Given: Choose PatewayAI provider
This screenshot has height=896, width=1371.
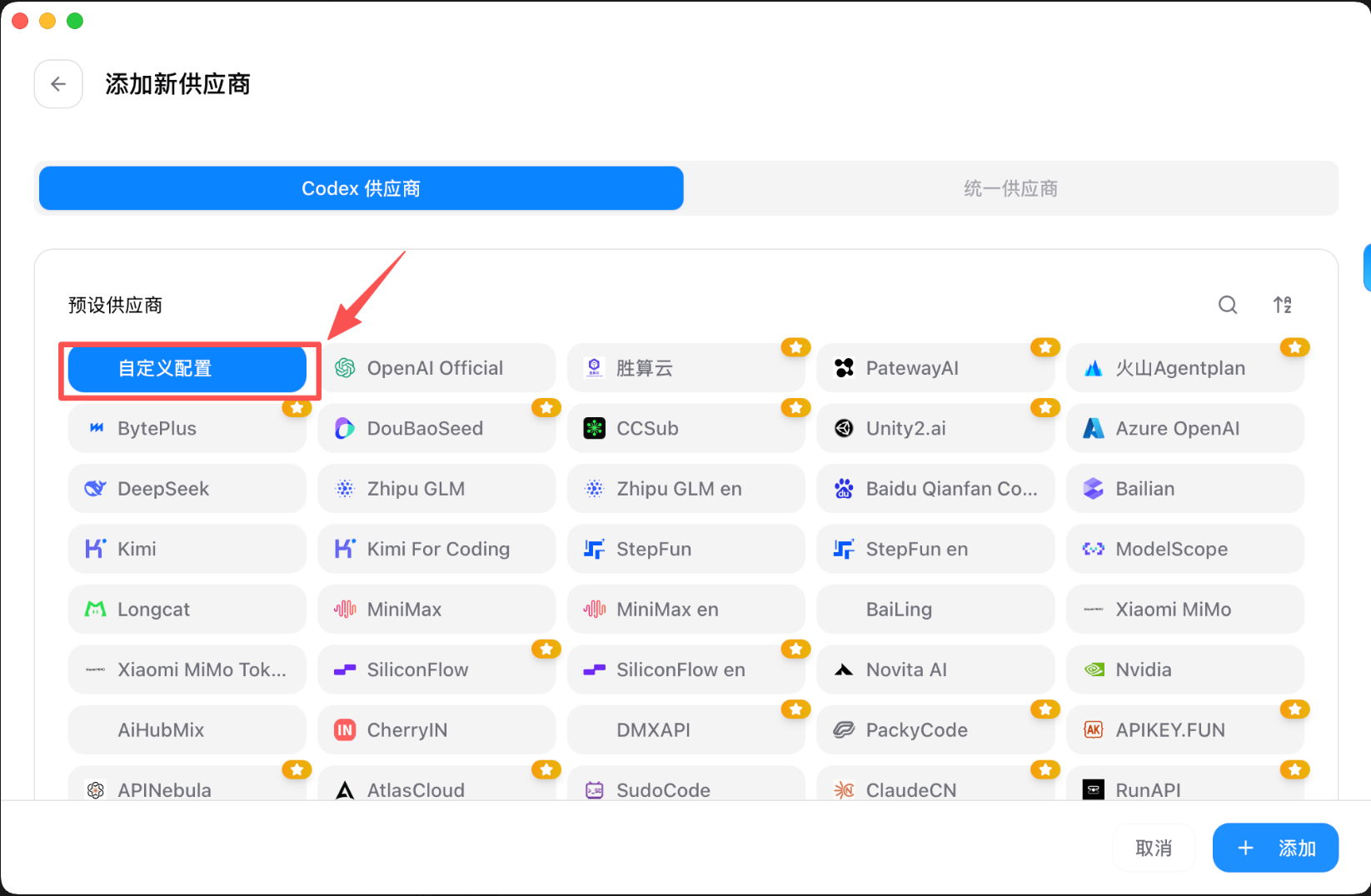Looking at the screenshot, I should point(935,368).
